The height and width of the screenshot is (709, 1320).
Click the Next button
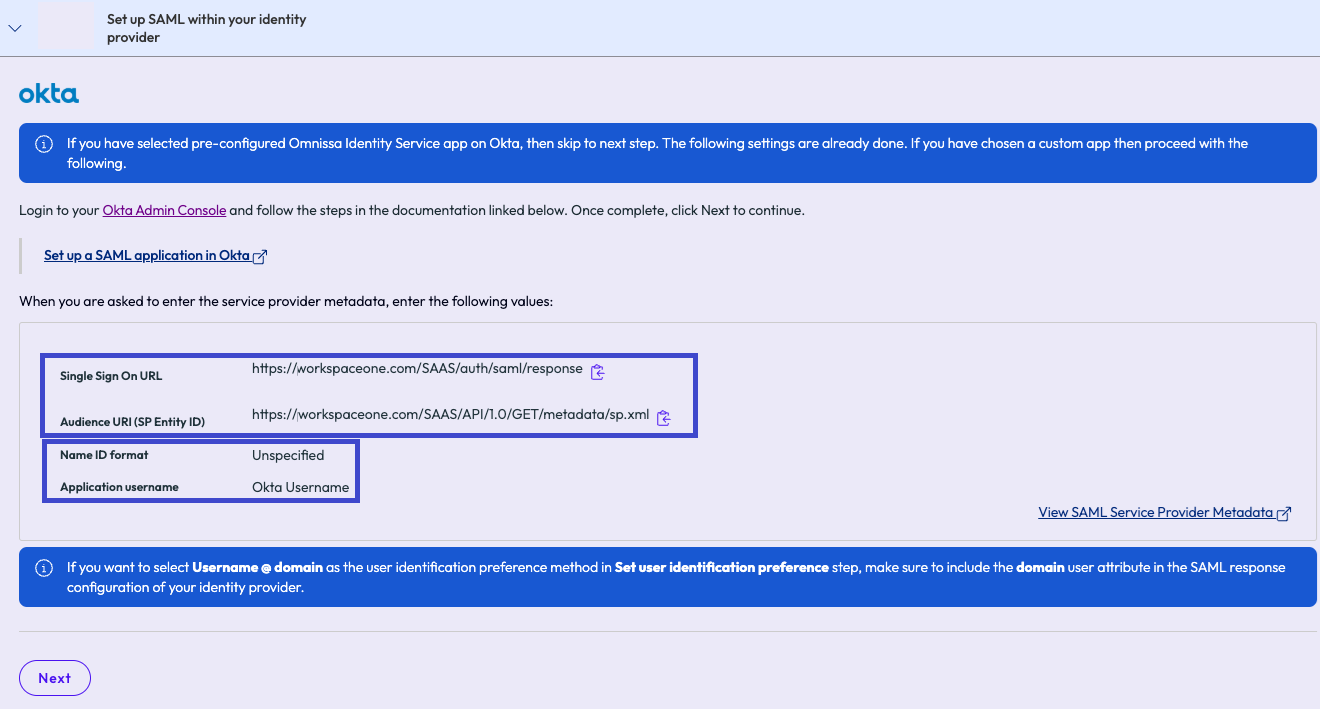pos(55,678)
